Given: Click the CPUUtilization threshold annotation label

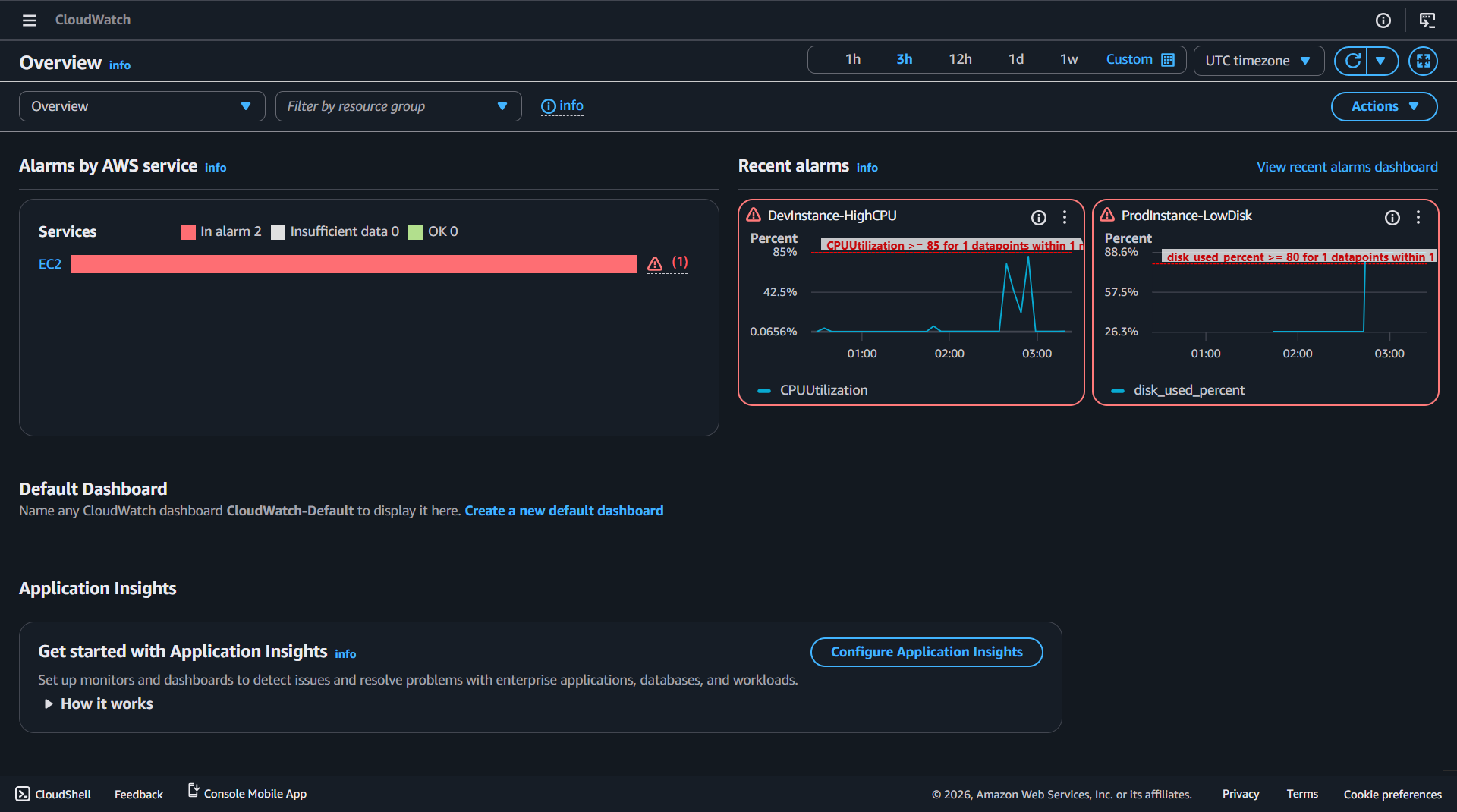Looking at the screenshot, I should tap(952, 245).
